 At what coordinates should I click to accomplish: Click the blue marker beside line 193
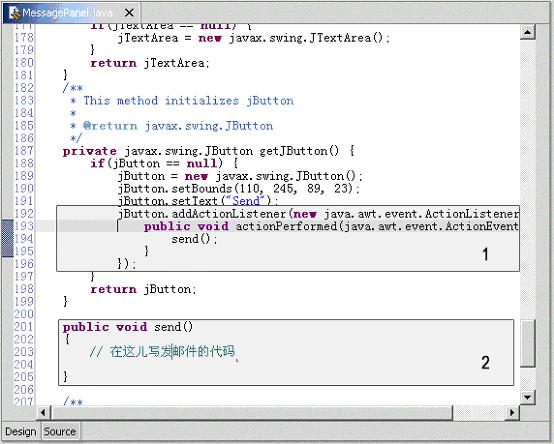click(x=7, y=238)
